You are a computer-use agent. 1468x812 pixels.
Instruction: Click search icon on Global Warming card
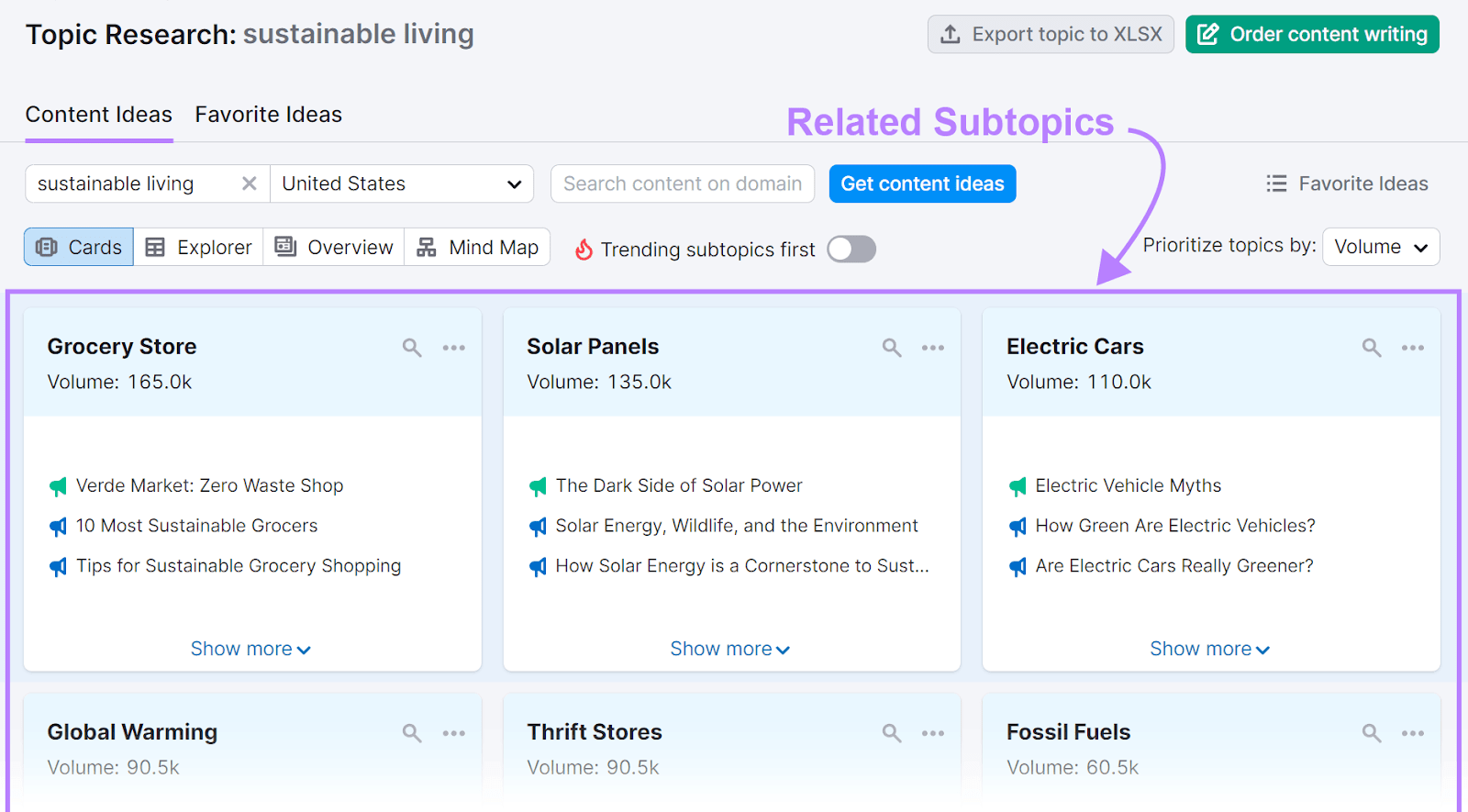click(x=412, y=733)
